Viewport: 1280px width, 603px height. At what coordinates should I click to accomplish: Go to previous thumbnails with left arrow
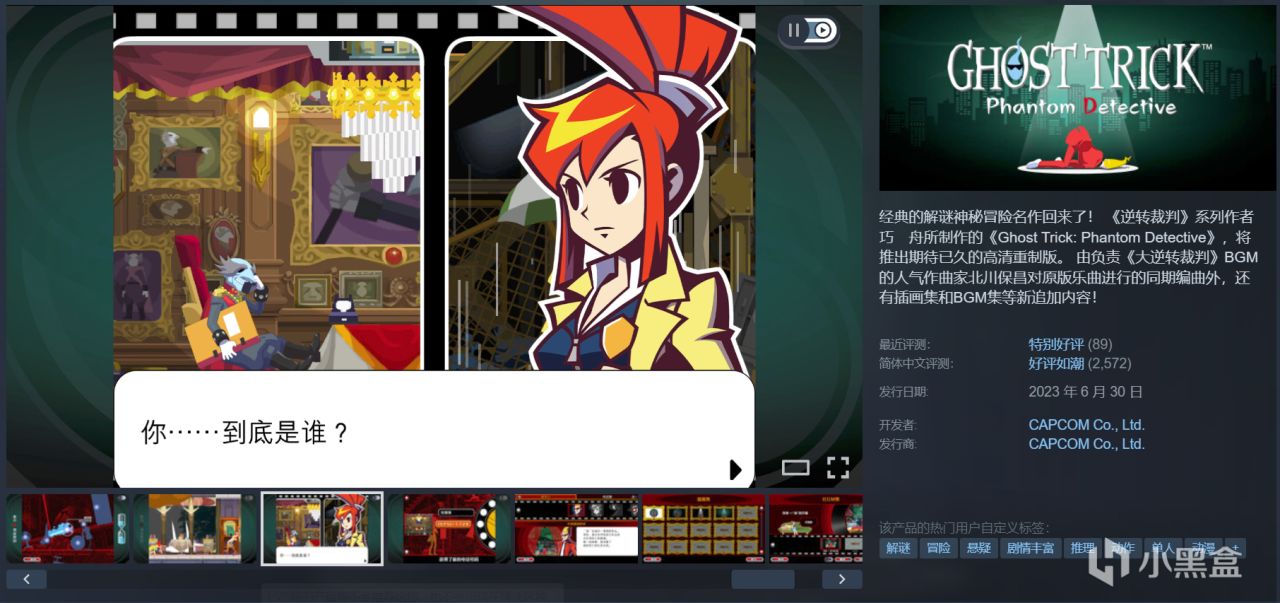[26, 579]
